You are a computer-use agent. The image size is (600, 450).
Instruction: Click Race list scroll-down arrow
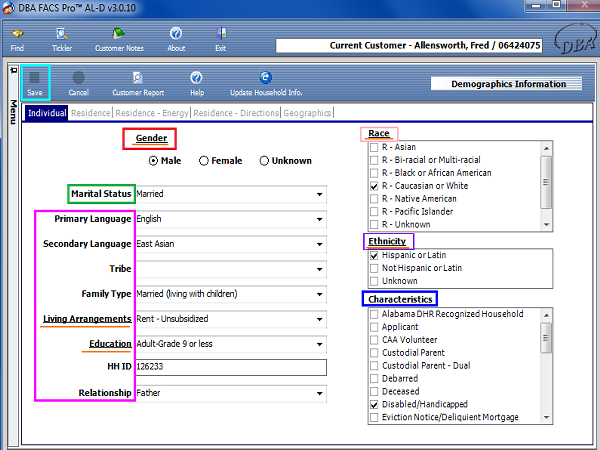point(546,225)
